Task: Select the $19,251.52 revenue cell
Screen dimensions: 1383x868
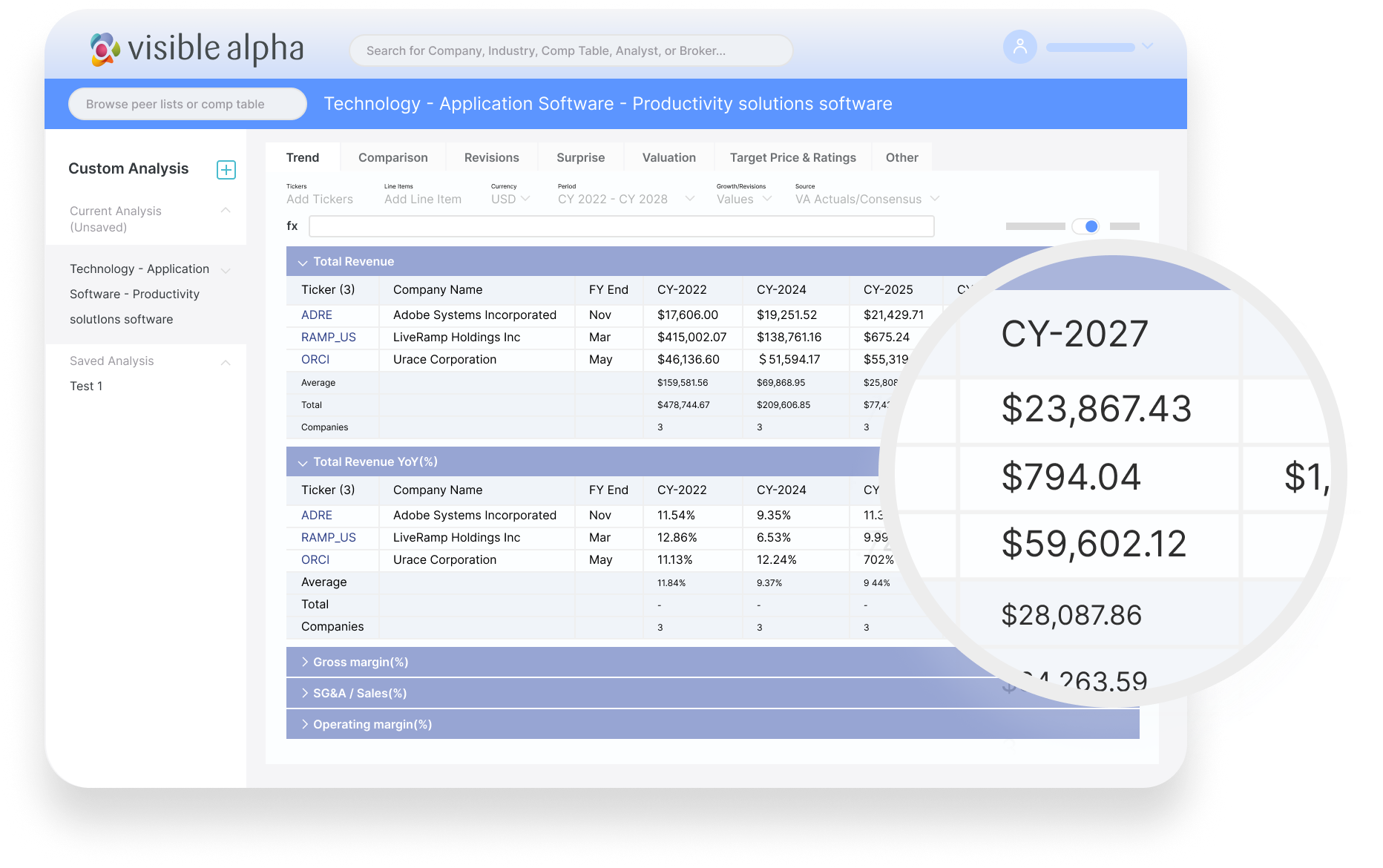Action: click(x=787, y=315)
